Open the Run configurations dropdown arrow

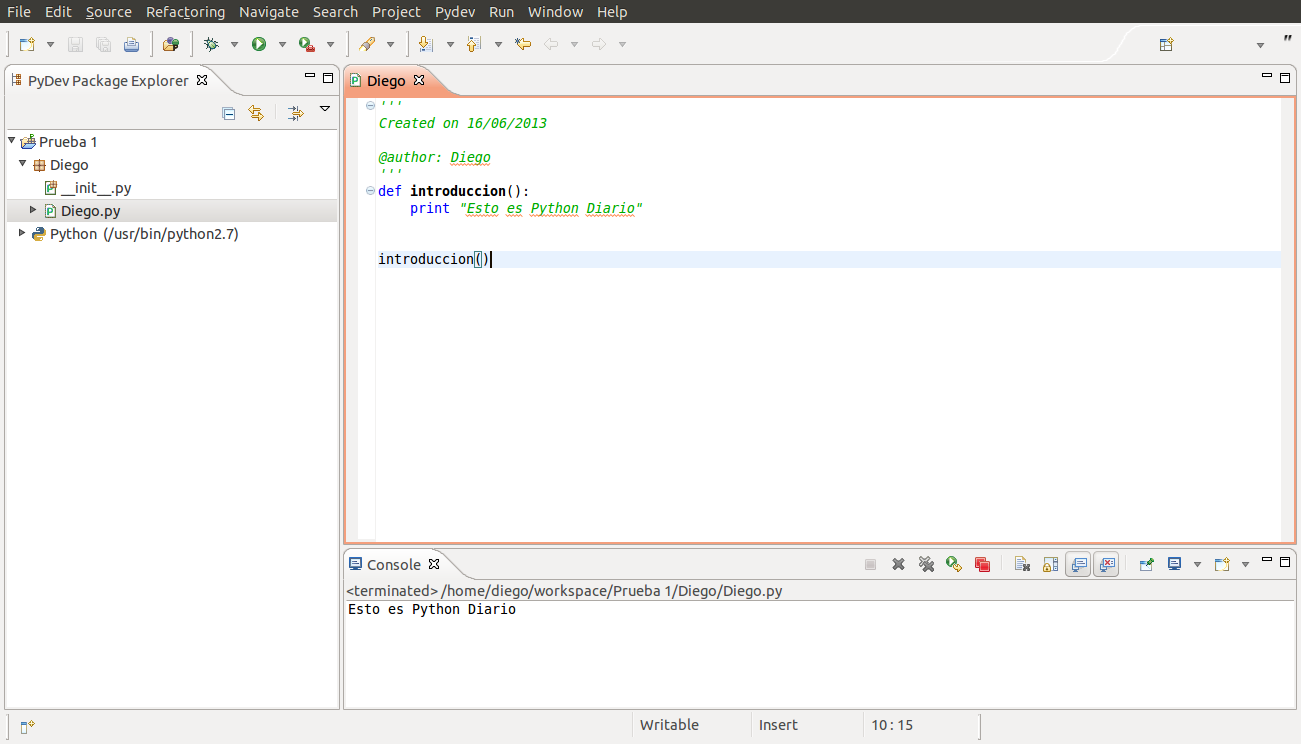[282, 44]
